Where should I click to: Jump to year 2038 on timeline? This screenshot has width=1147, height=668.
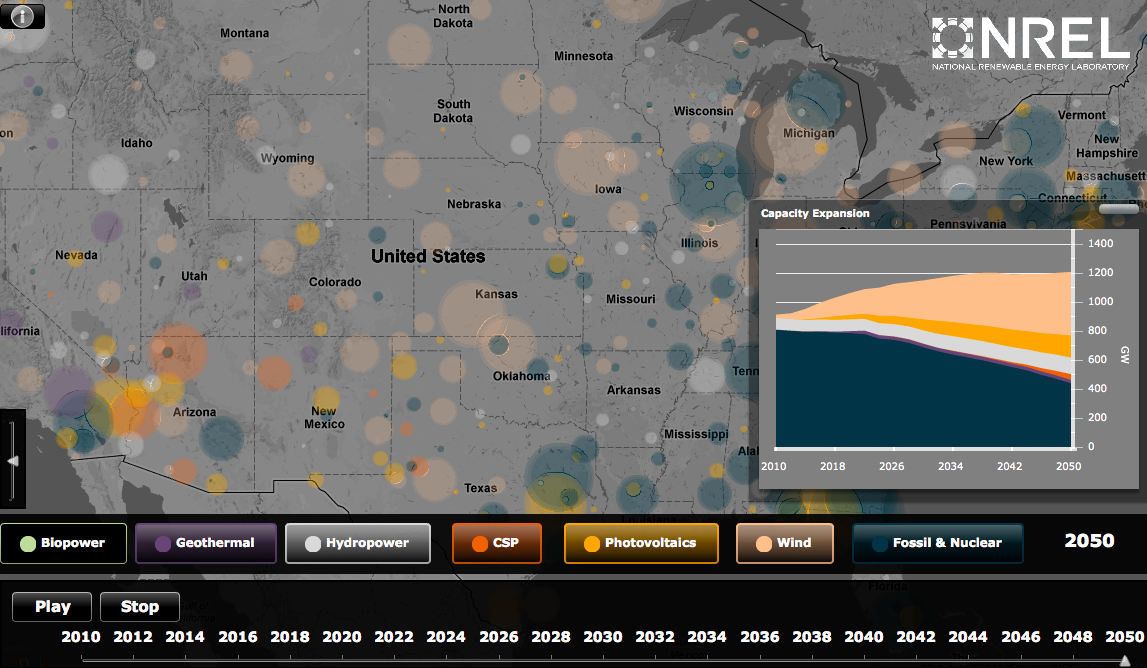tap(812, 637)
